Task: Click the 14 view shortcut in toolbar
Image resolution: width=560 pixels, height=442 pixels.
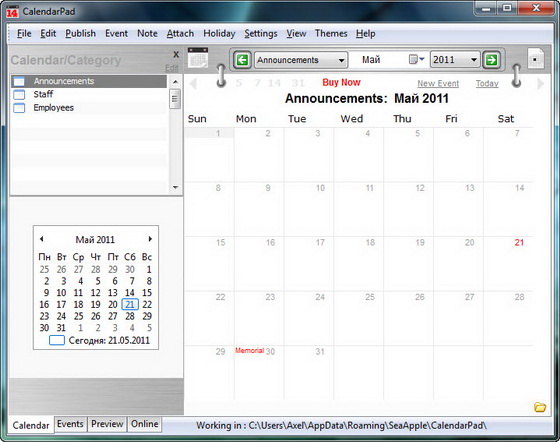Action: pyautogui.click(x=274, y=83)
